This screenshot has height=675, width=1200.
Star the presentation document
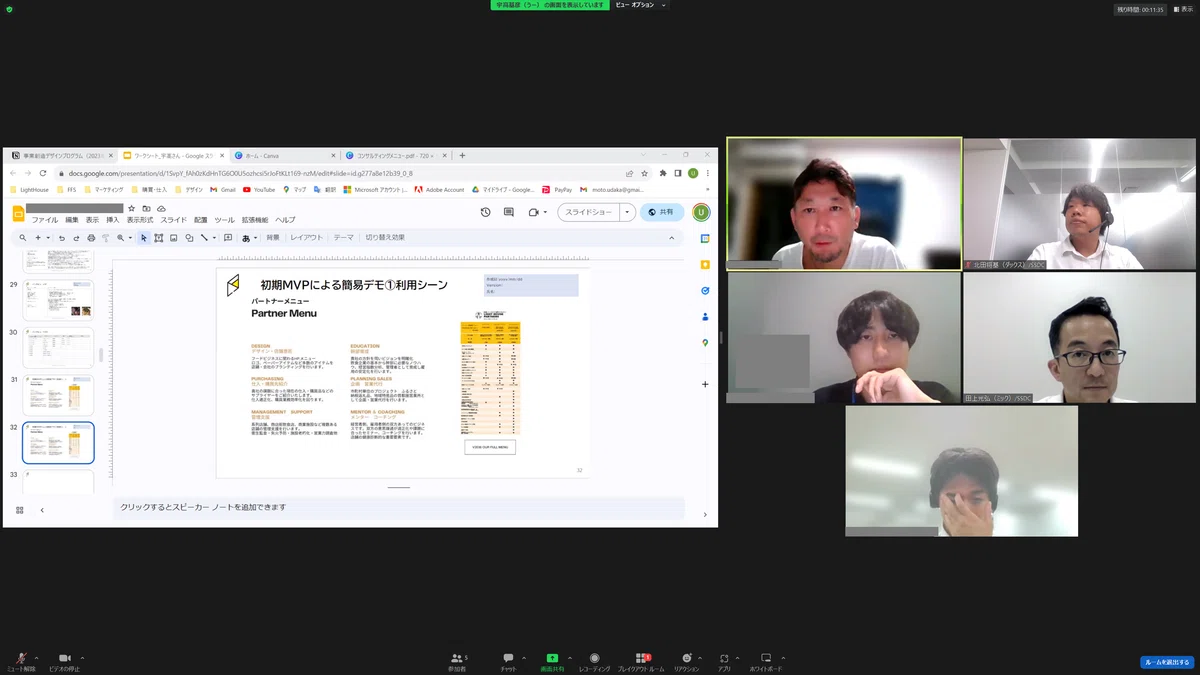click(131, 208)
